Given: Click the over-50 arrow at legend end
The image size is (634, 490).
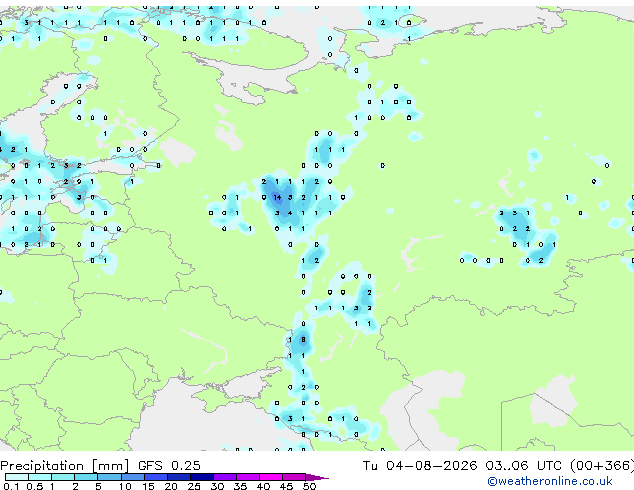Looking at the screenshot, I should click(x=317, y=478).
